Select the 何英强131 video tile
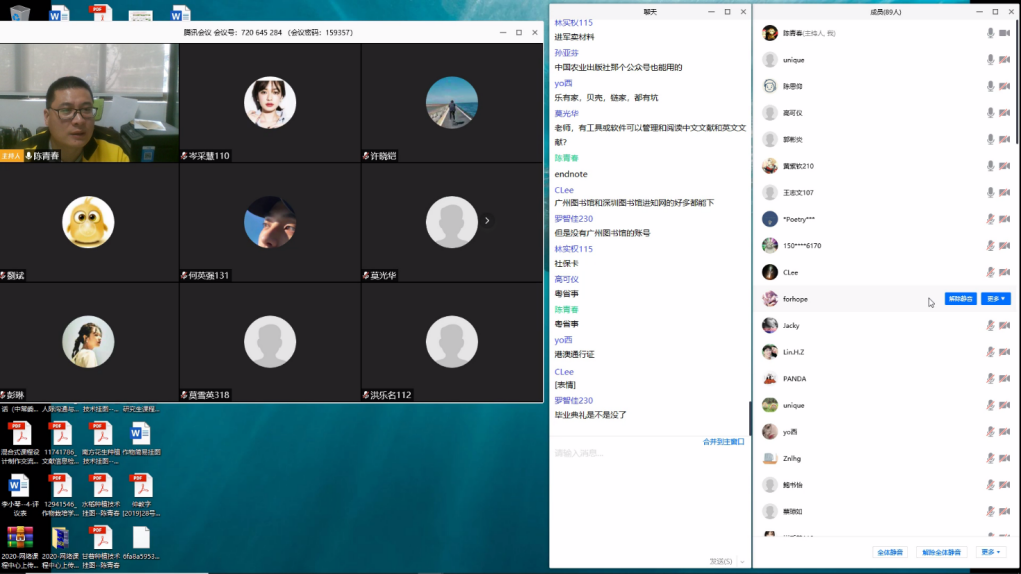The width and height of the screenshot is (1021, 574). [x=270, y=220]
